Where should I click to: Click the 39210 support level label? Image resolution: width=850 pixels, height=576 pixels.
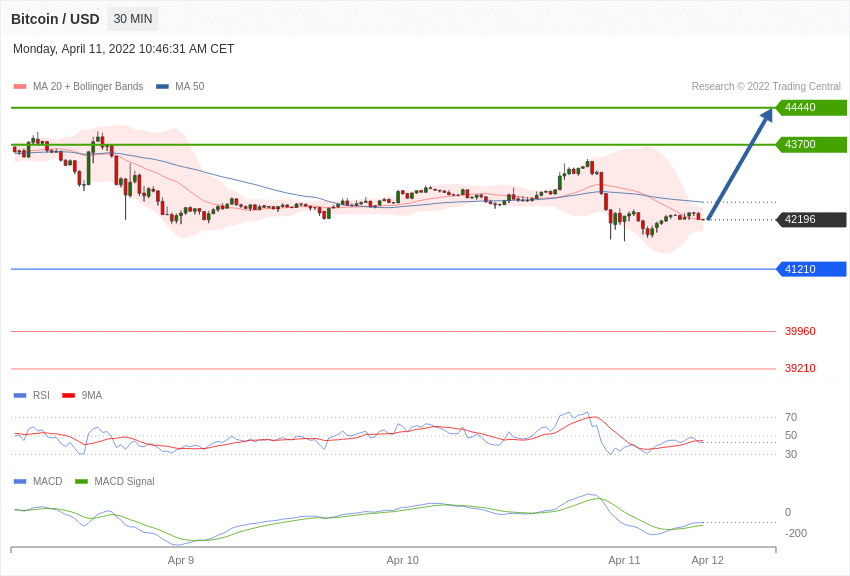pyautogui.click(x=800, y=368)
